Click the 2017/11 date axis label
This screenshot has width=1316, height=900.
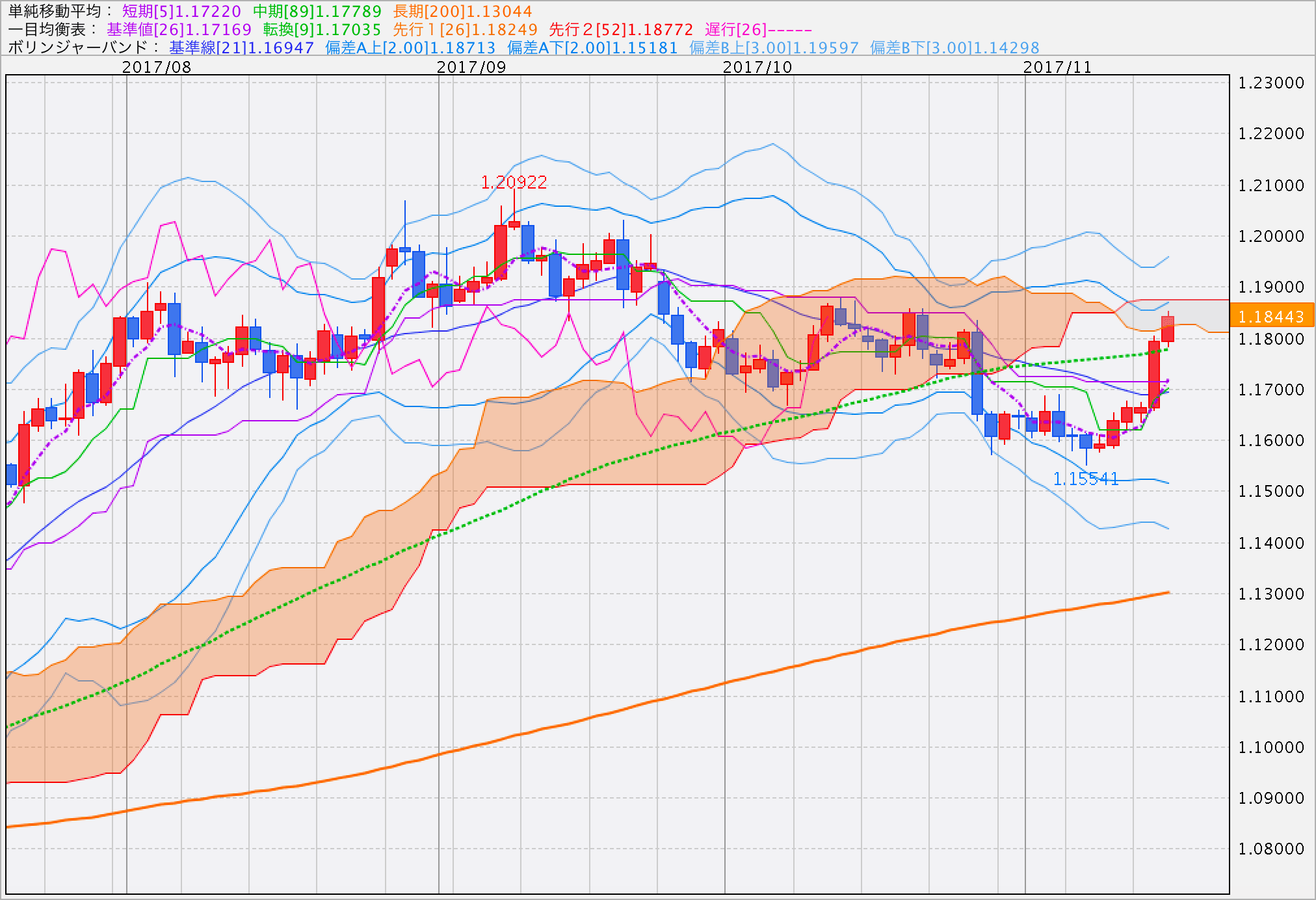1058,67
